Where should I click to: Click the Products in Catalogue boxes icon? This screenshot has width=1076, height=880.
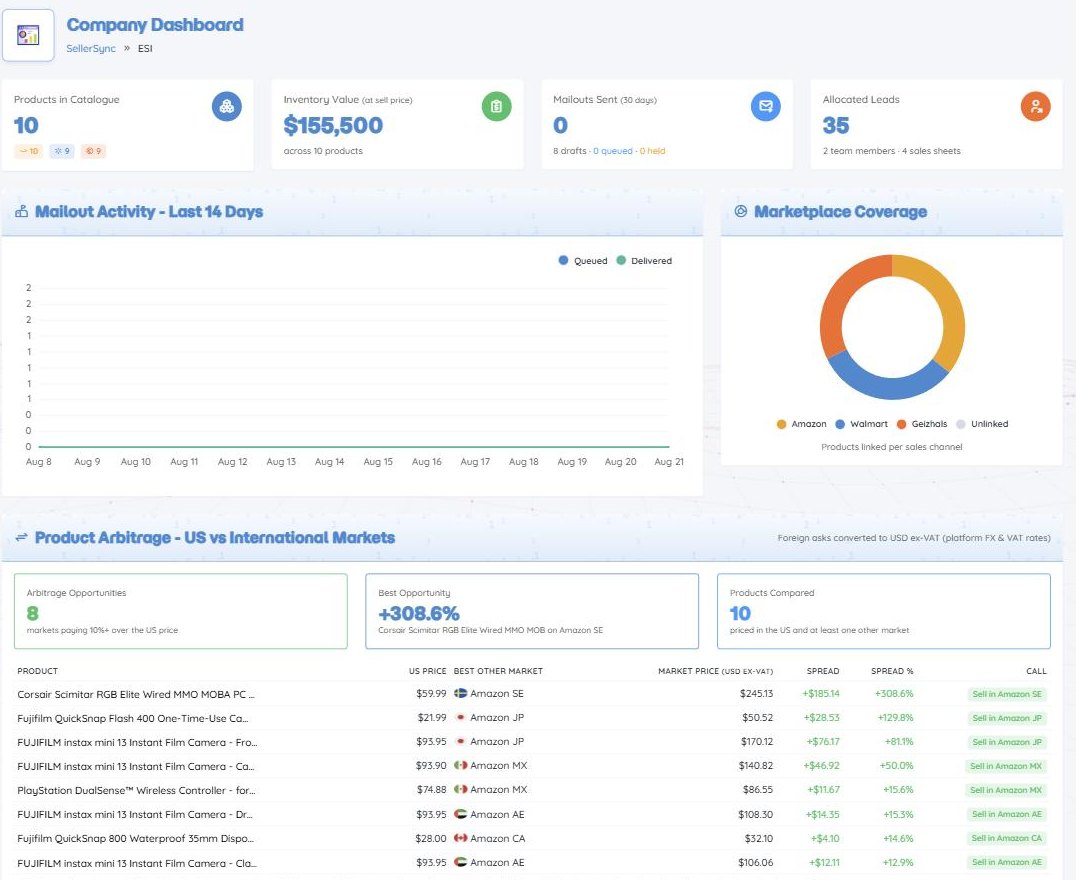click(226, 106)
